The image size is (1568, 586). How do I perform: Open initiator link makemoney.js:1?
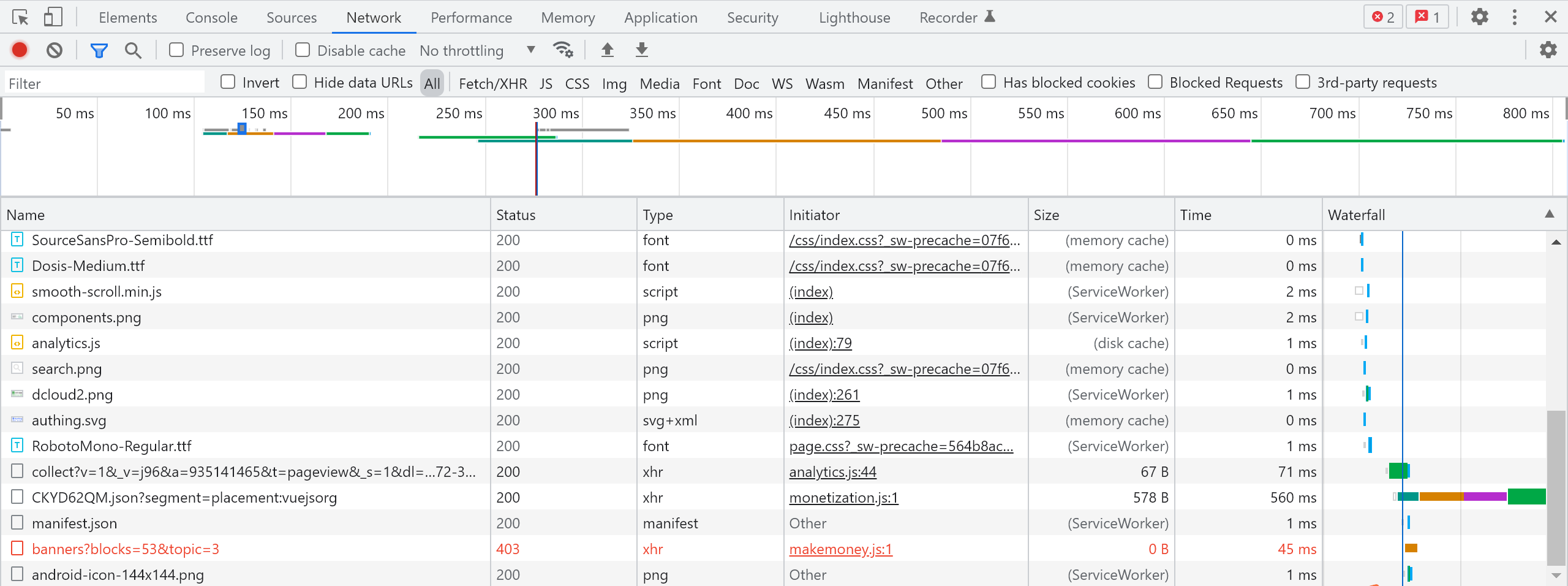tap(840, 549)
